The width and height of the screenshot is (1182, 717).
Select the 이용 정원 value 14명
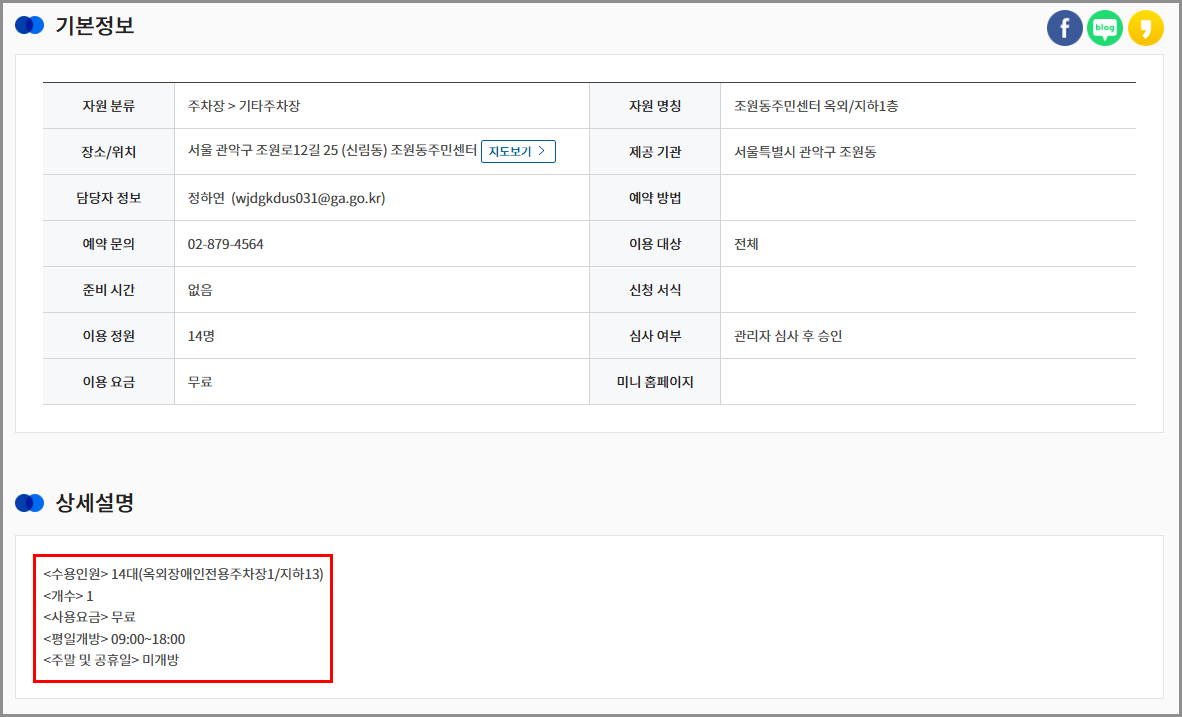(200, 335)
